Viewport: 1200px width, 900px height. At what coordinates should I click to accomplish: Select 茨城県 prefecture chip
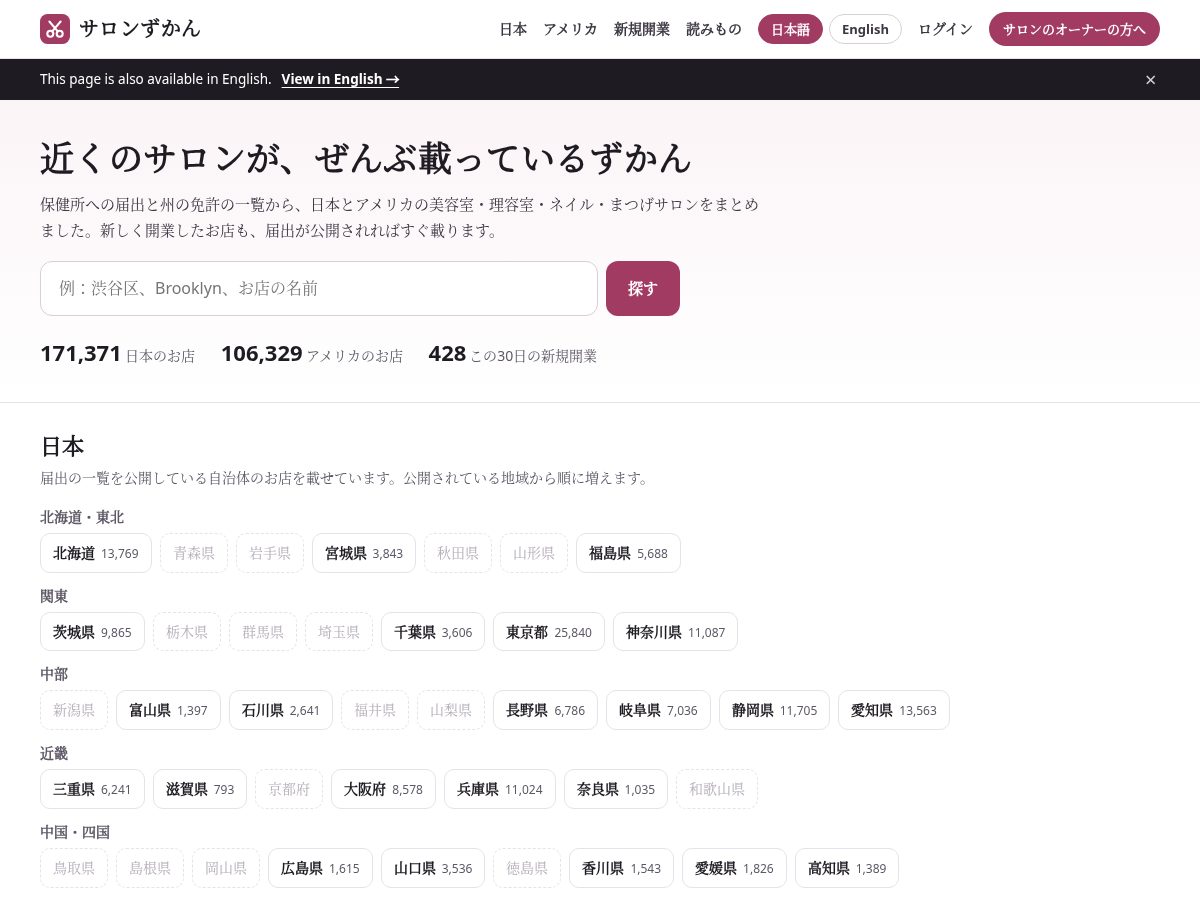coord(92,632)
